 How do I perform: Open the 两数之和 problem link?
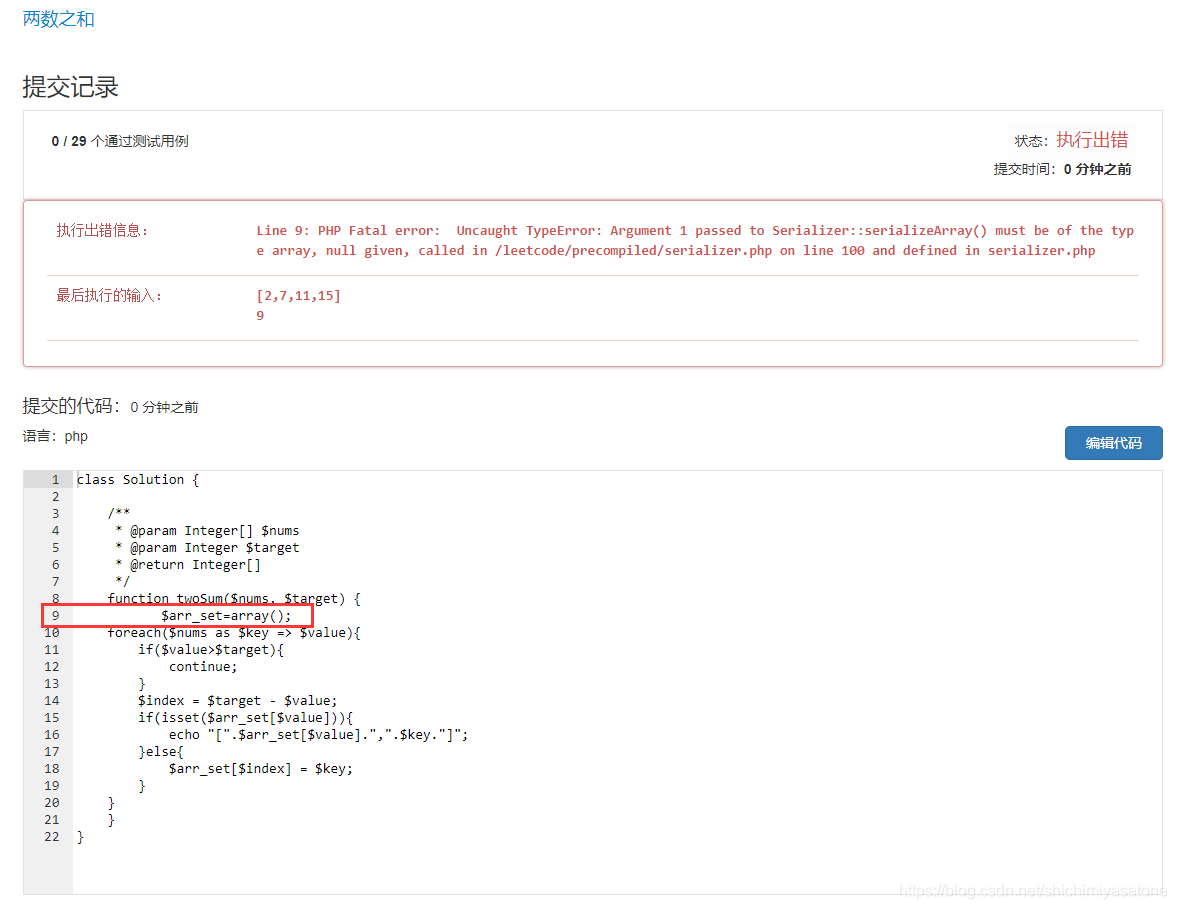[57, 19]
